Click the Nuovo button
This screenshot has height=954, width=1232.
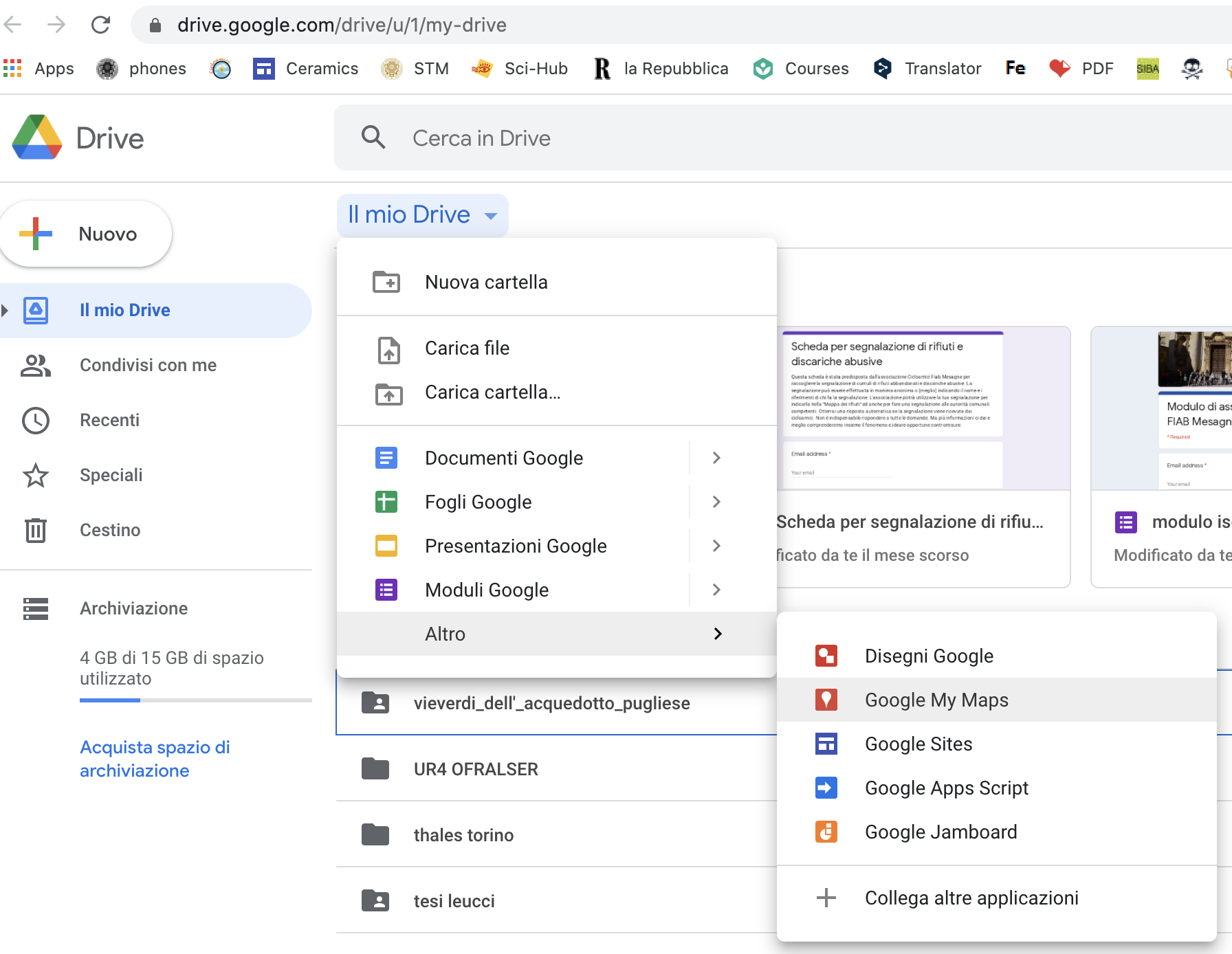click(x=87, y=234)
